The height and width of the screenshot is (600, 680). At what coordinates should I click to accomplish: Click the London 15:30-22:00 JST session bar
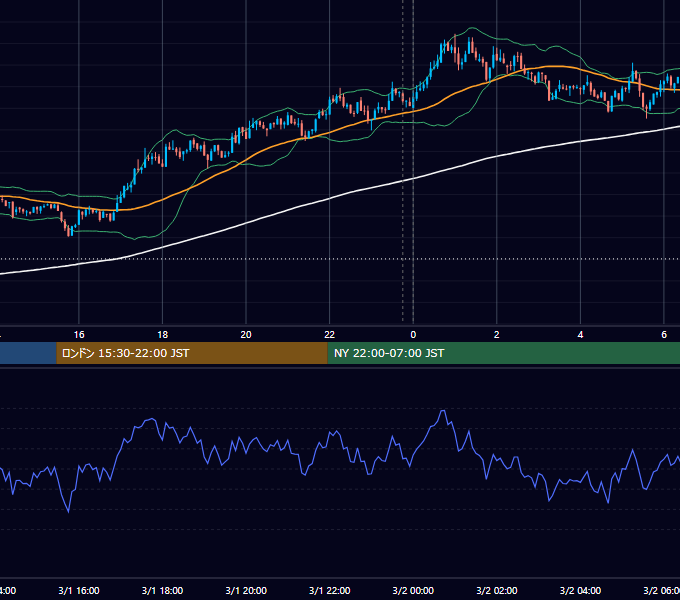(192, 353)
